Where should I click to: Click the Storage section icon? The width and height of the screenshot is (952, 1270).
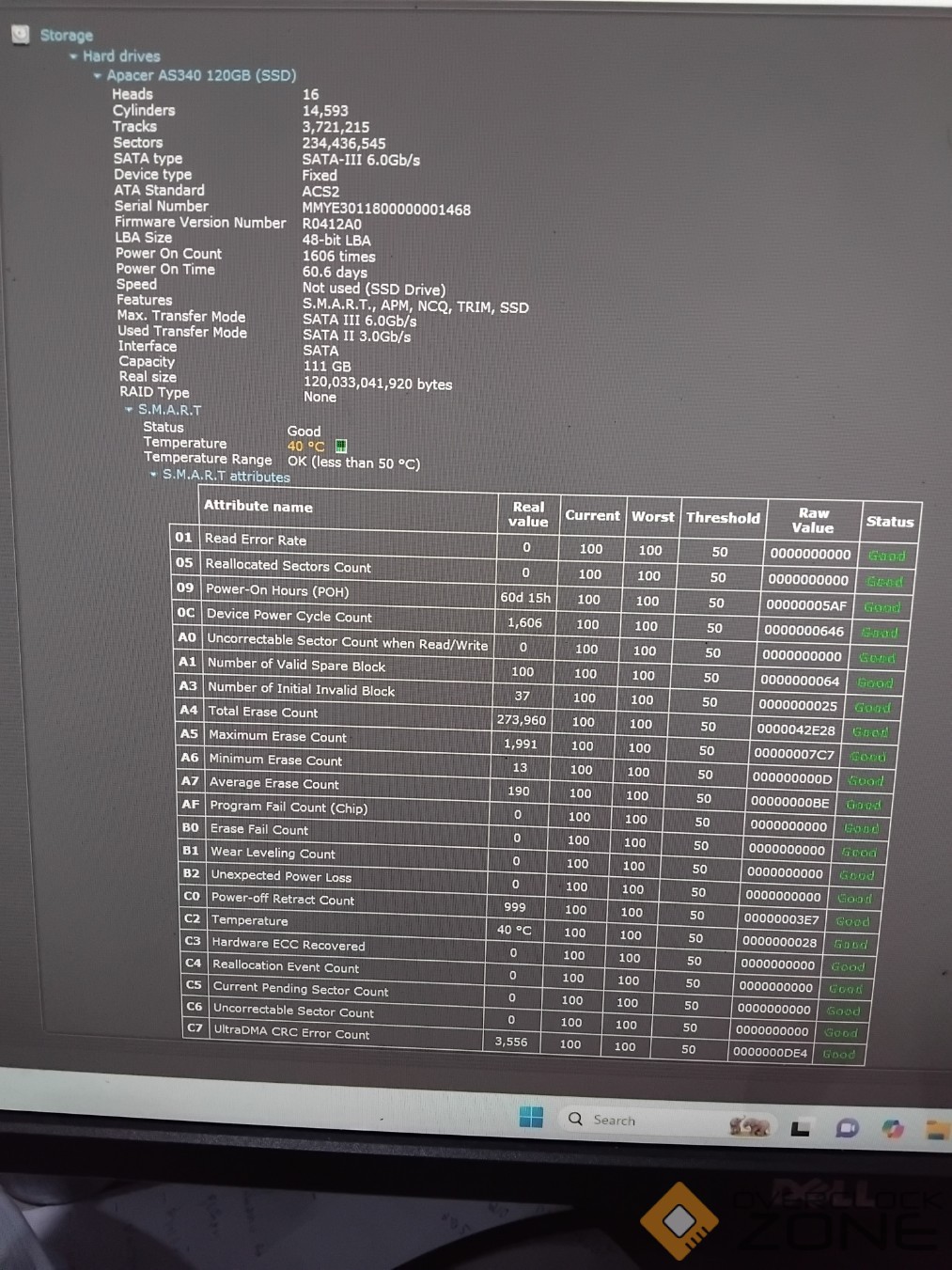[21, 35]
